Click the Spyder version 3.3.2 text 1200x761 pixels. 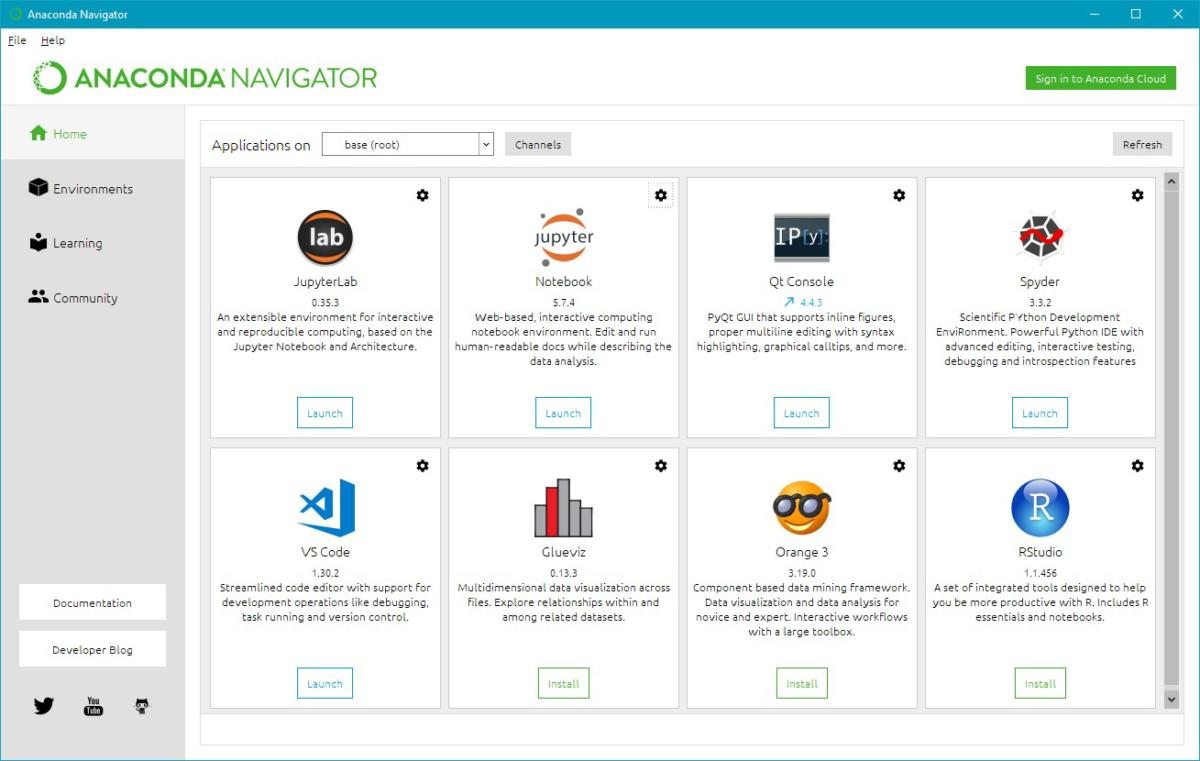click(x=1040, y=302)
